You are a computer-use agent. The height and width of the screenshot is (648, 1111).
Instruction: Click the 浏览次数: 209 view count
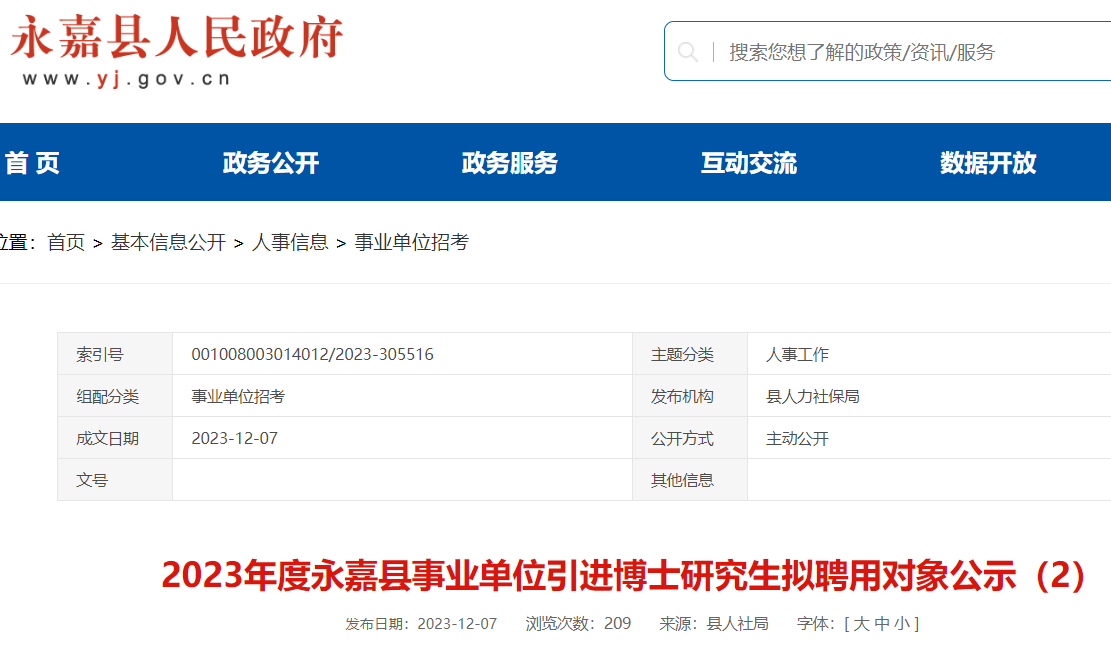[x=578, y=623]
